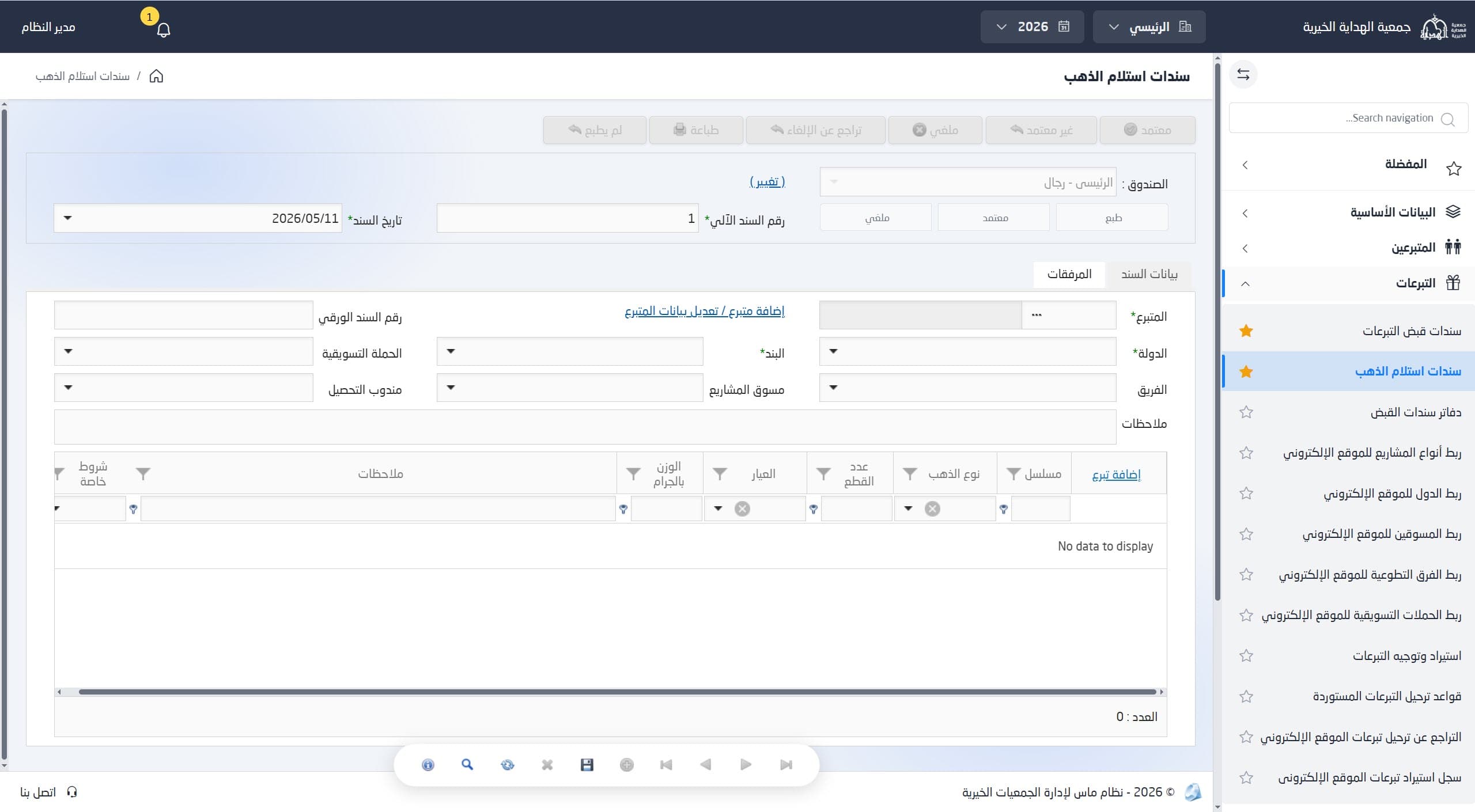
Task: Open the الدولة dropdown
Action: [833, 351]
